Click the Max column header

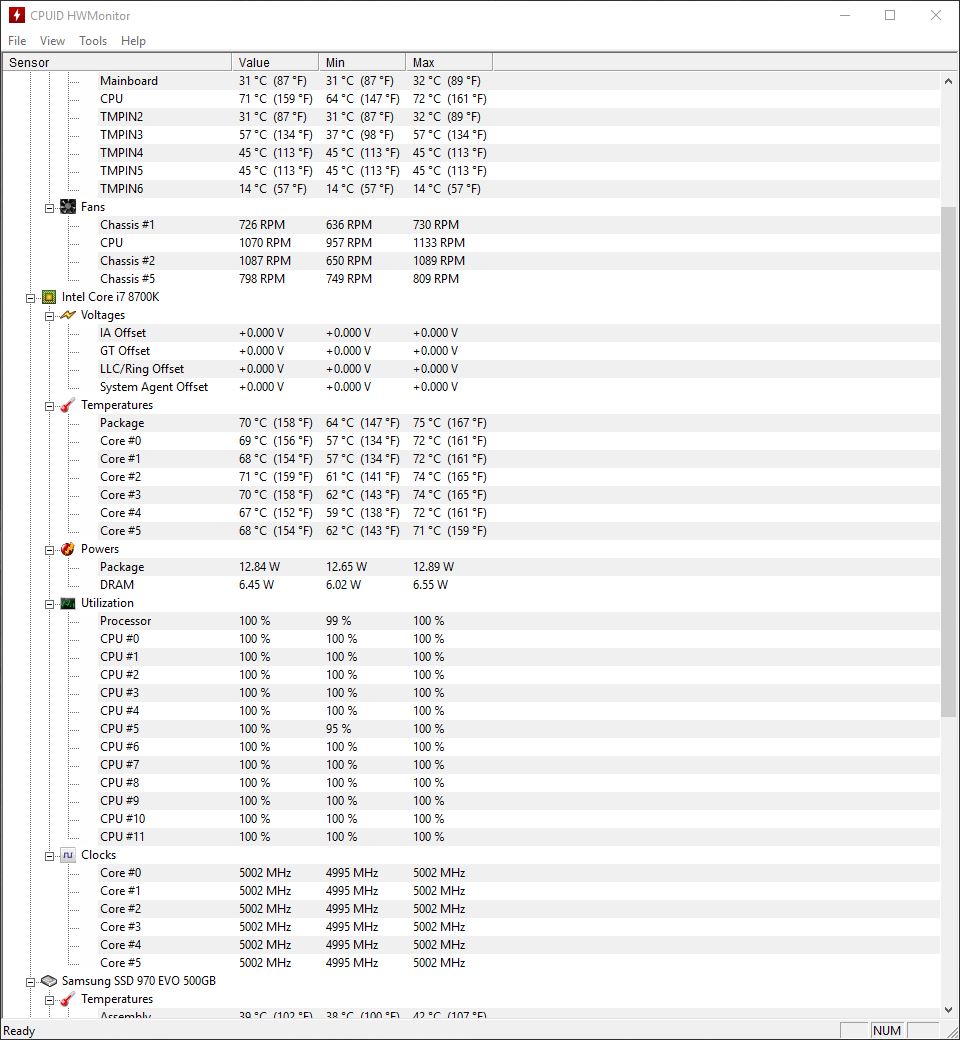click(x=448, y=62)
